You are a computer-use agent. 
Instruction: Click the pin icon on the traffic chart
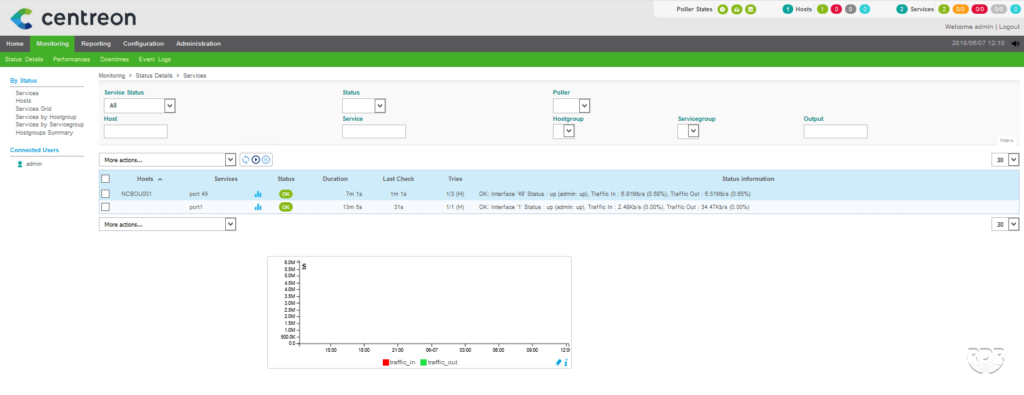558,362
